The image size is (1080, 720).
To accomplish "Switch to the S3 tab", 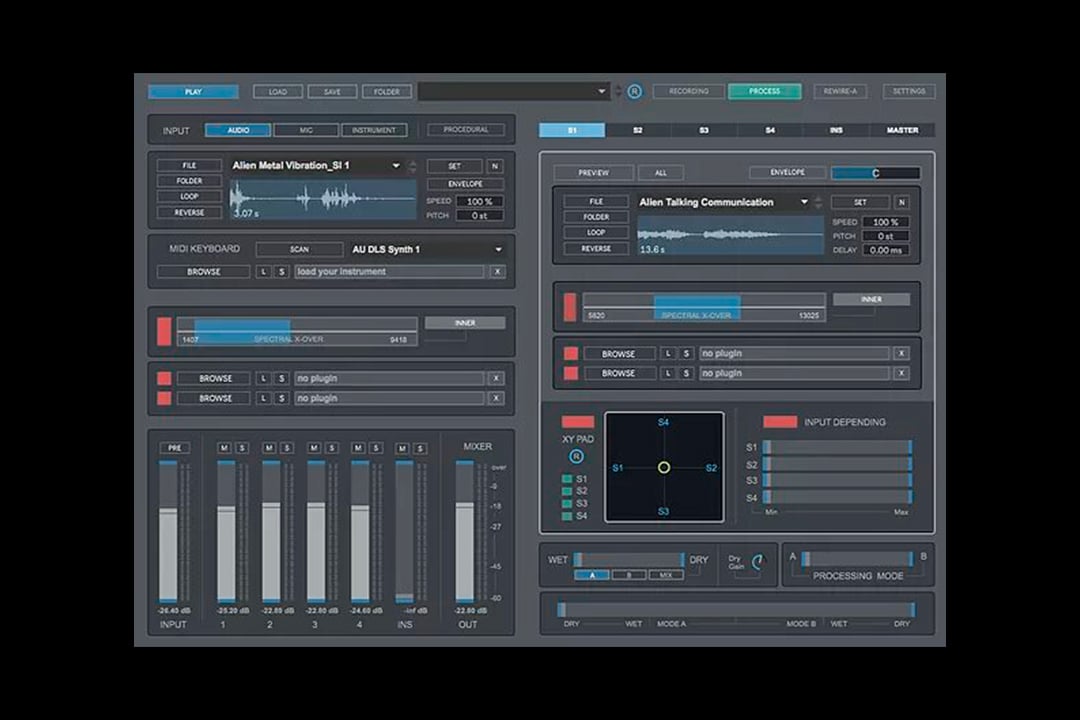I will tap(704, 130).
